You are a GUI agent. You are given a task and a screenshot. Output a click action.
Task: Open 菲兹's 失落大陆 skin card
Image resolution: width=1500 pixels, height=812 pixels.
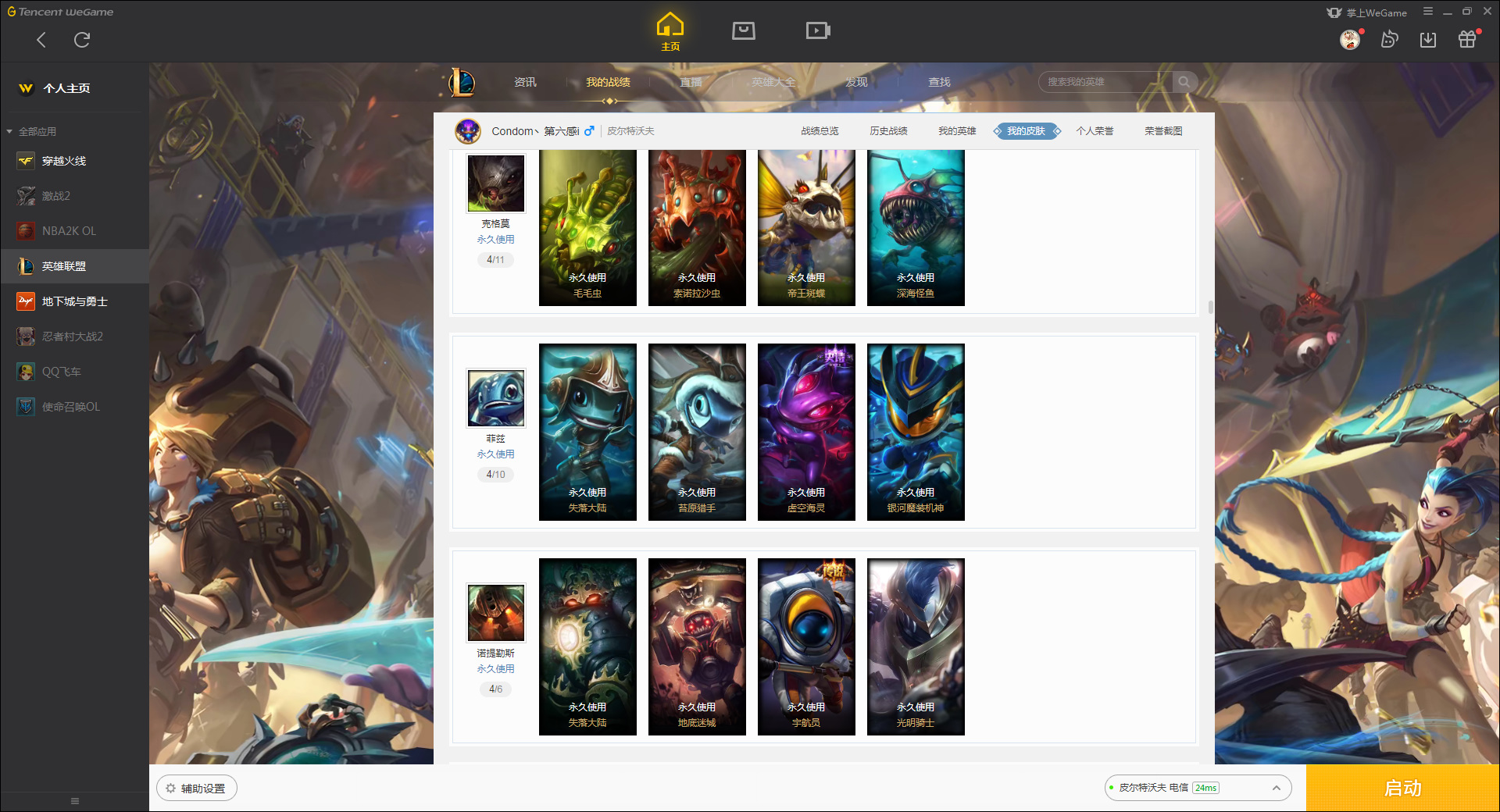587,432
